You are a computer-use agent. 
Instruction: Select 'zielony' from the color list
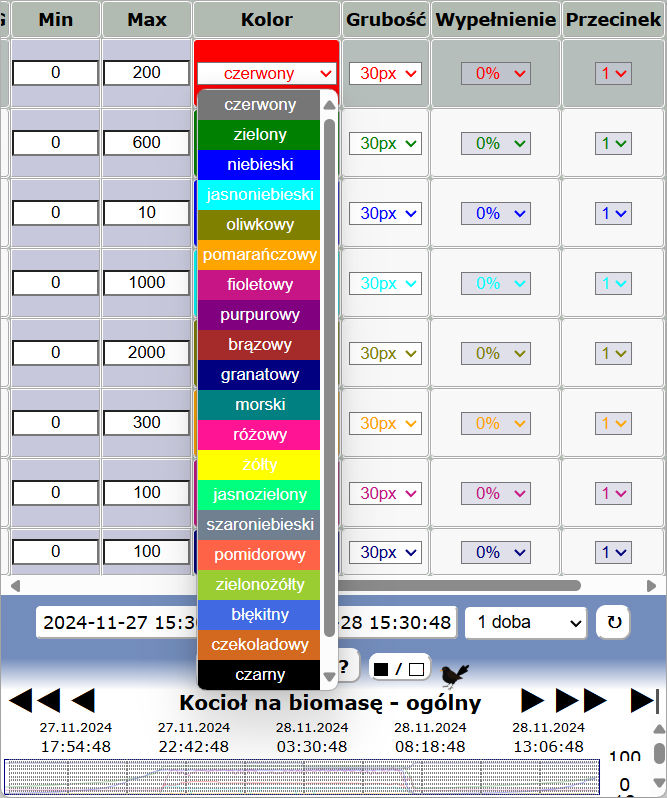[x=259, y=135]
